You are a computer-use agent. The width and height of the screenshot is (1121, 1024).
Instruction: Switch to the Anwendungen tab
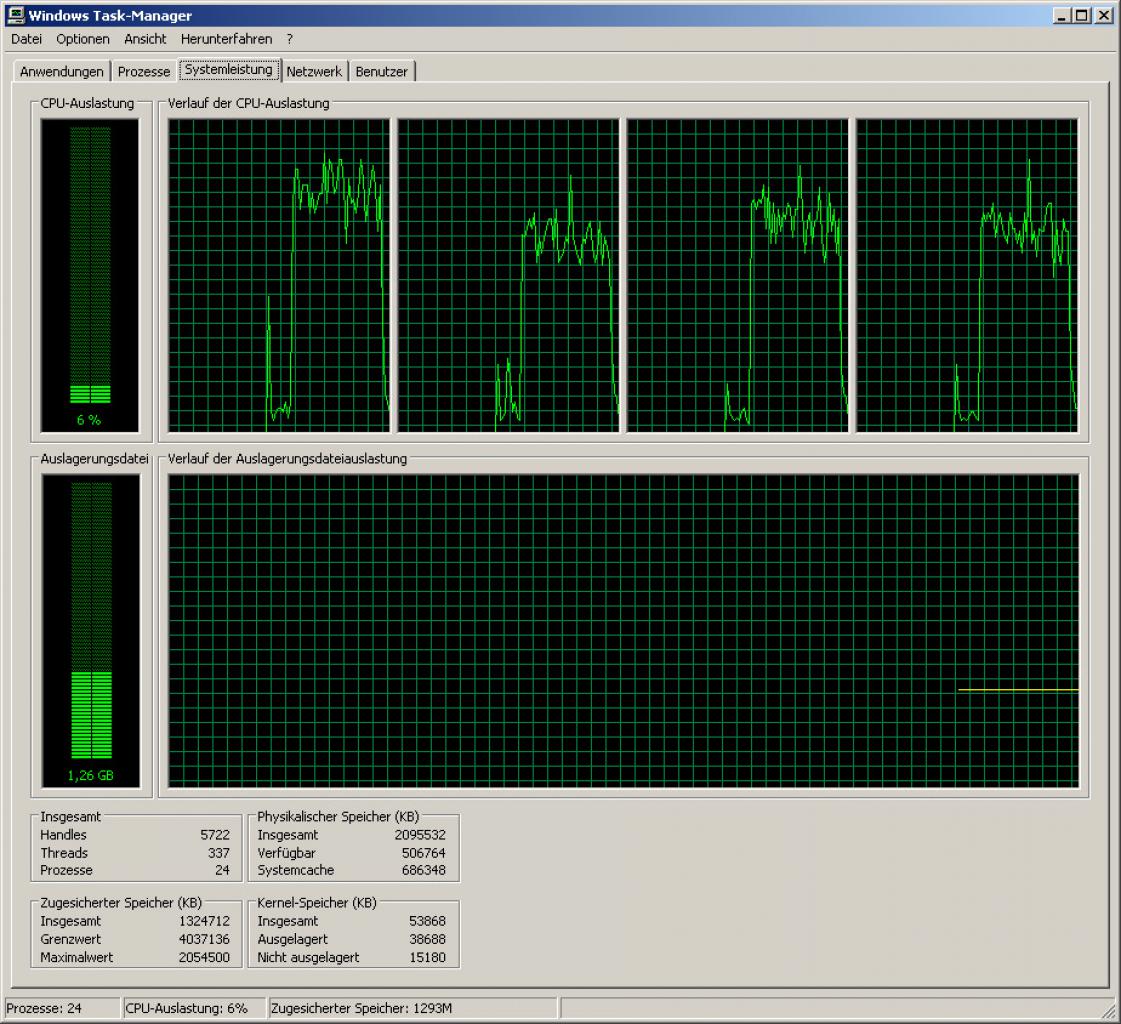tap(61, 72)
